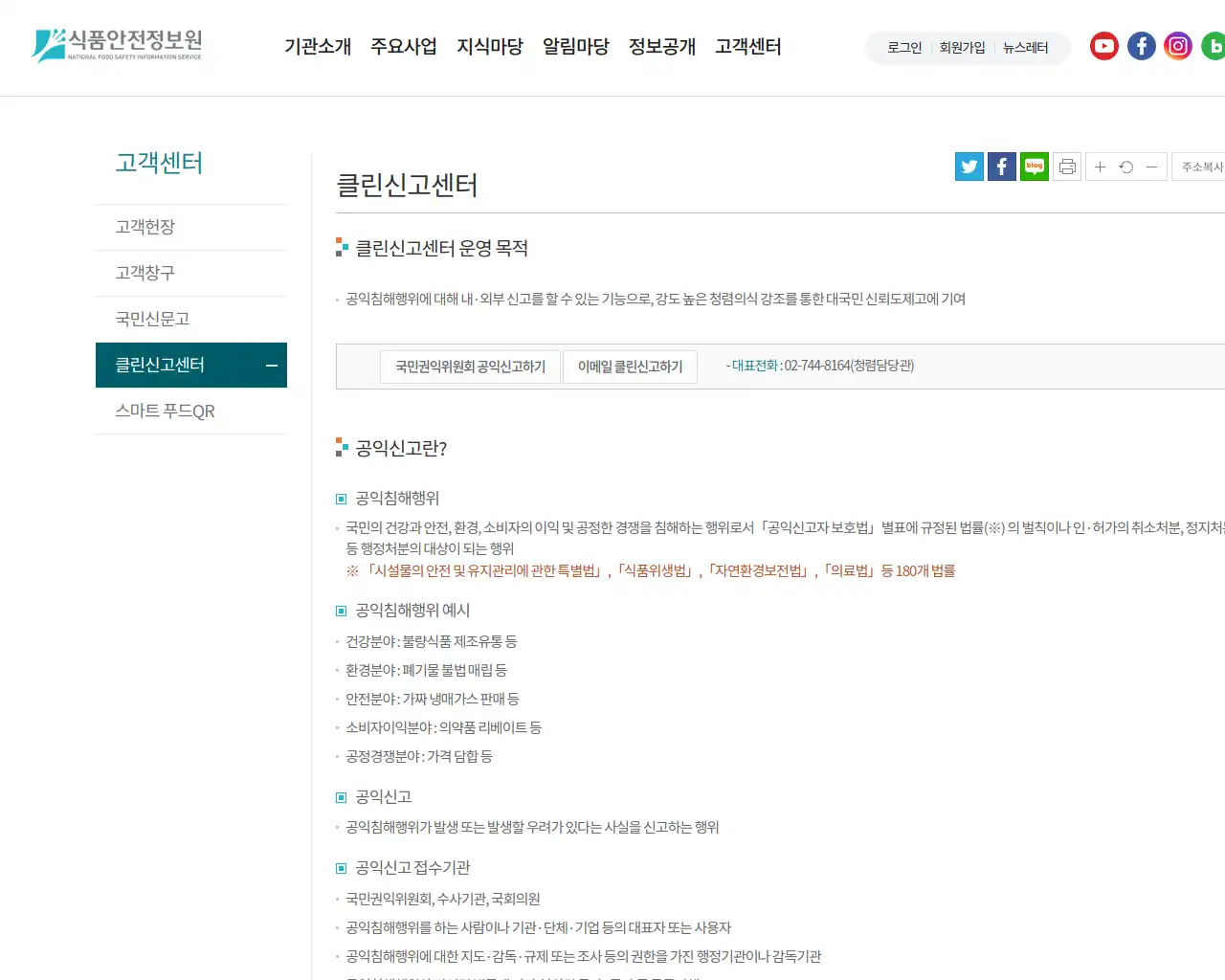The width and height of the screenshot is (1225, 980).
Task: Click the red 180개 법률 note line
Action: tap(651, 570)
